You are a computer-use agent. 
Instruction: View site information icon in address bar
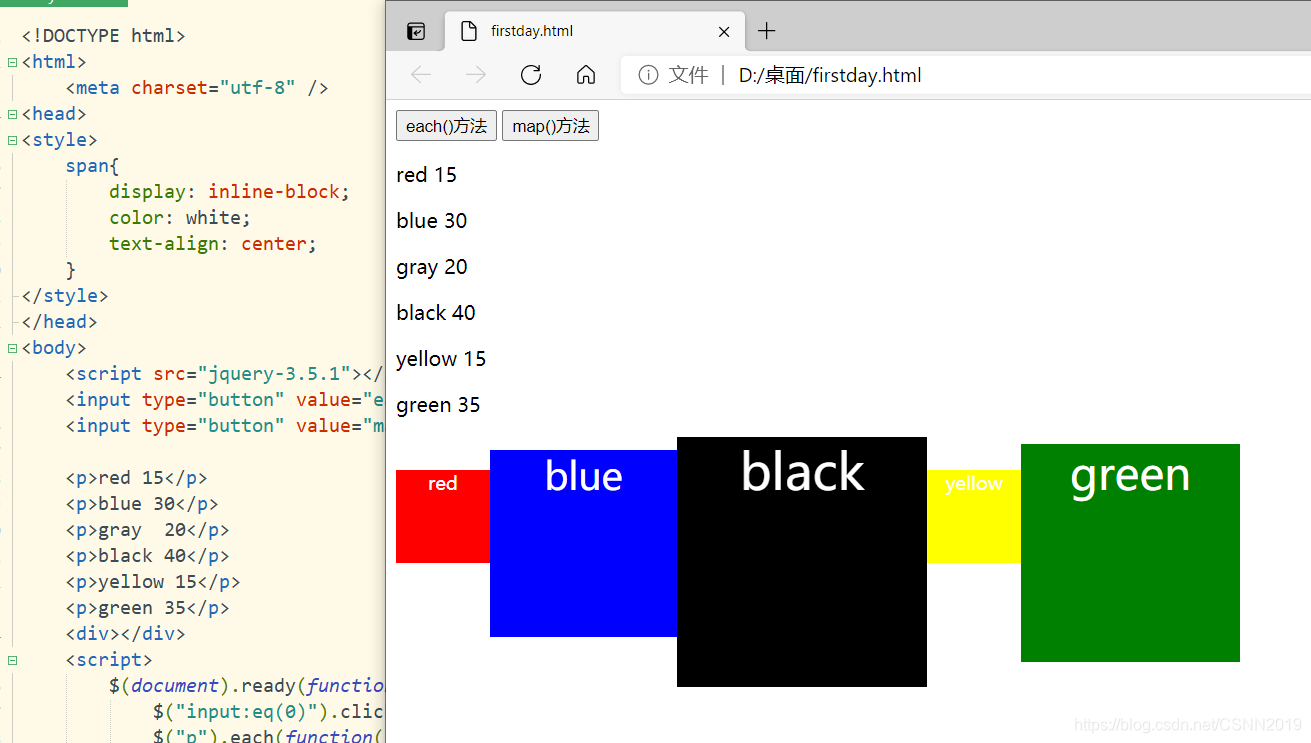tap(648, 75)
